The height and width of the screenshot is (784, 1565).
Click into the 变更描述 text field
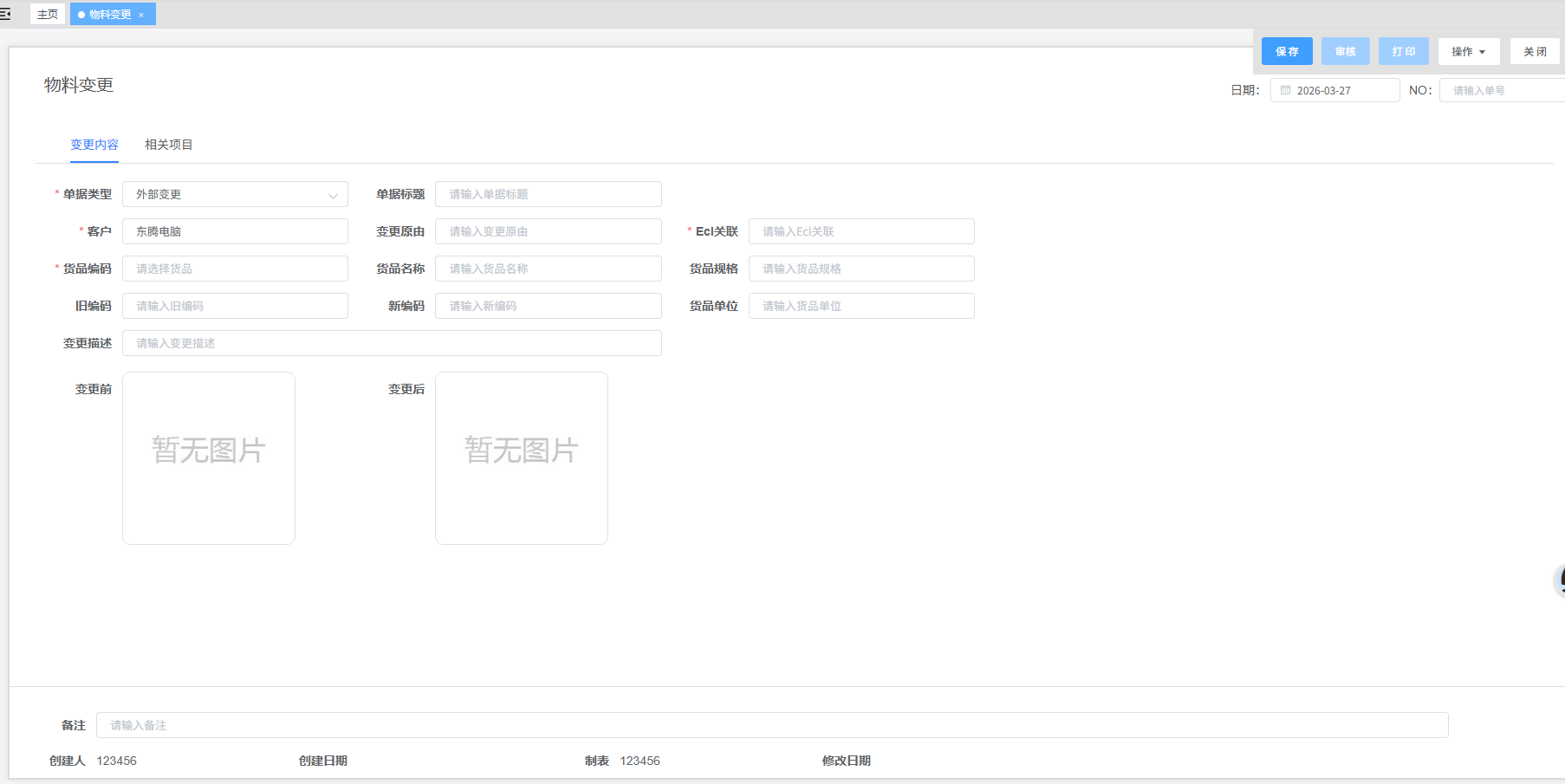tap(392, 343)
